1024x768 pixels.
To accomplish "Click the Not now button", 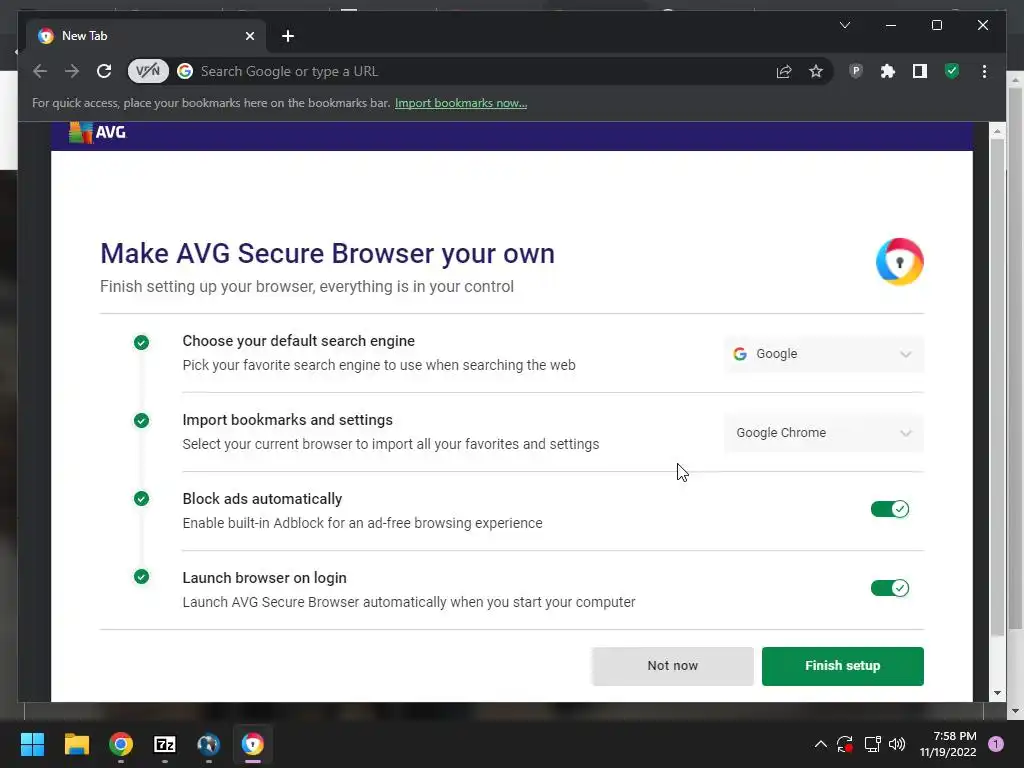I will coord(672,666).
